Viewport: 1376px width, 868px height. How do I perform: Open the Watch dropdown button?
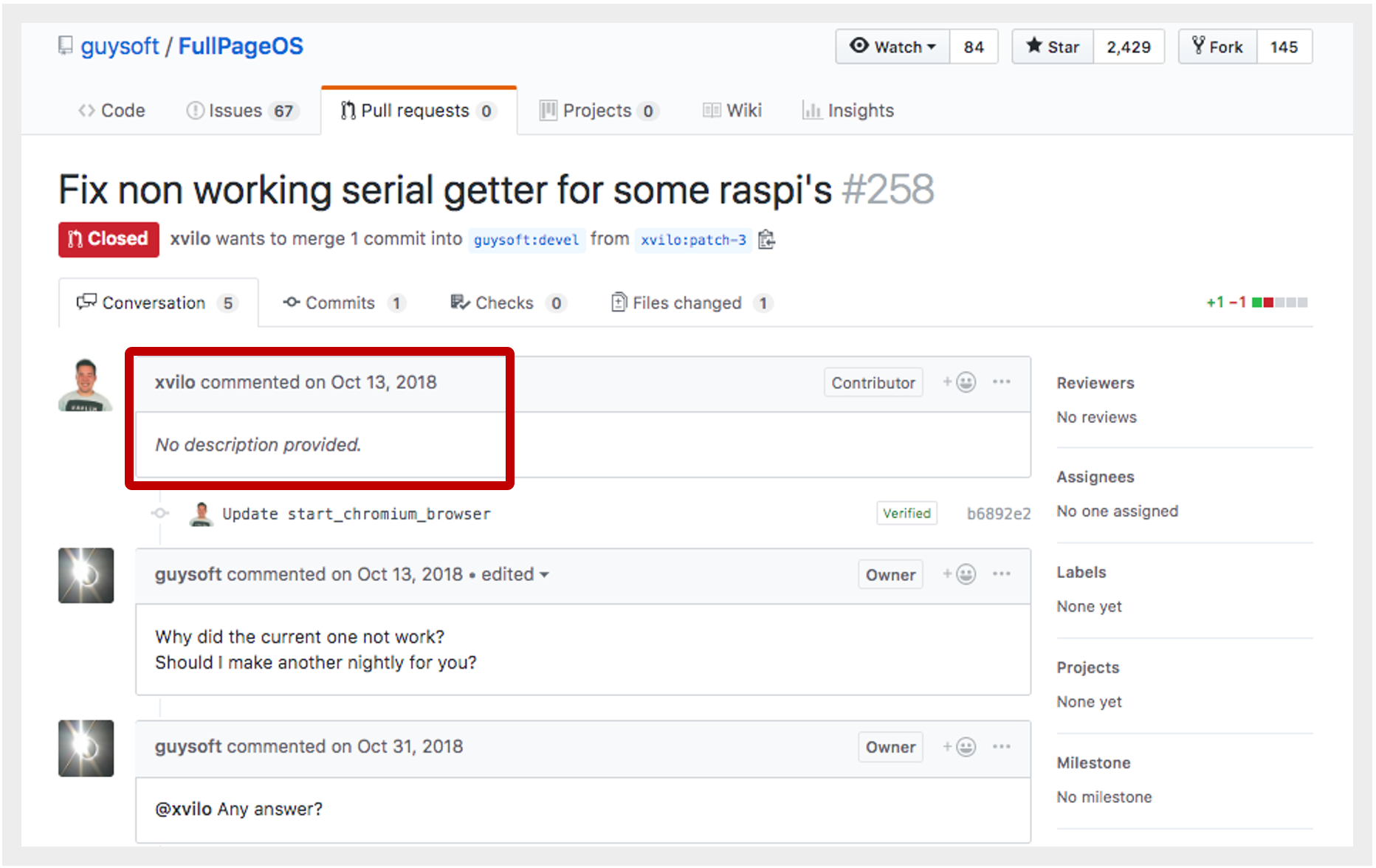coord(892,46)
